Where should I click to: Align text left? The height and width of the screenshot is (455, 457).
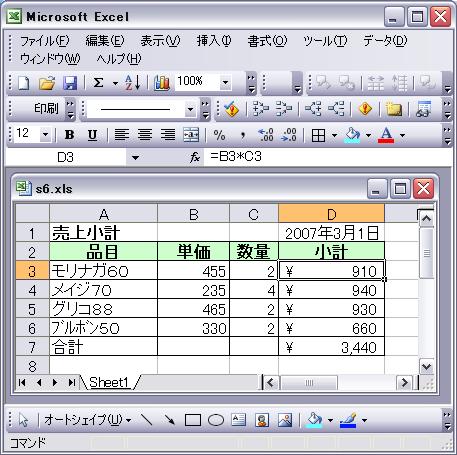point(122,135)
